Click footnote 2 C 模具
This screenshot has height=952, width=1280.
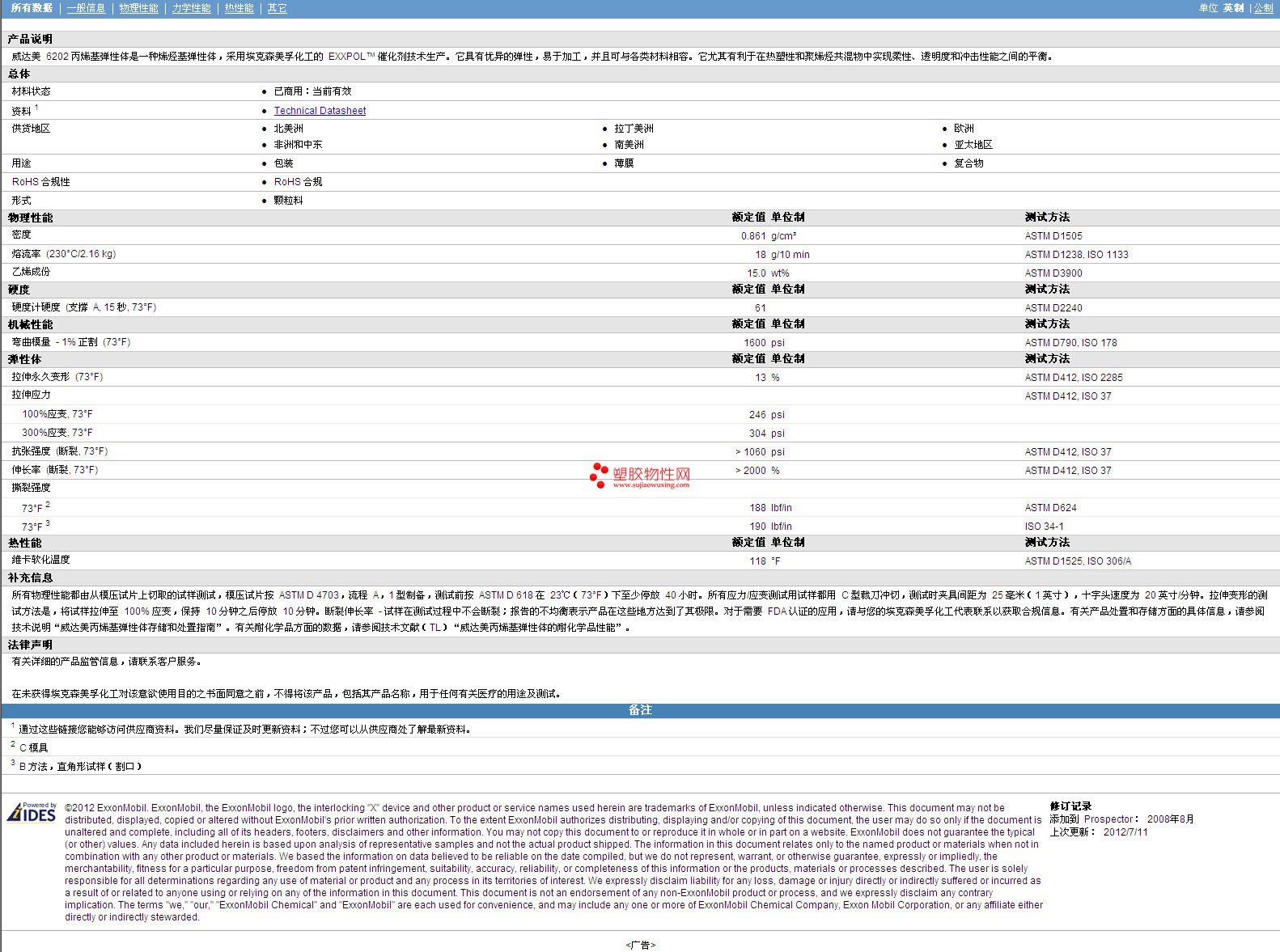[33, 748]
